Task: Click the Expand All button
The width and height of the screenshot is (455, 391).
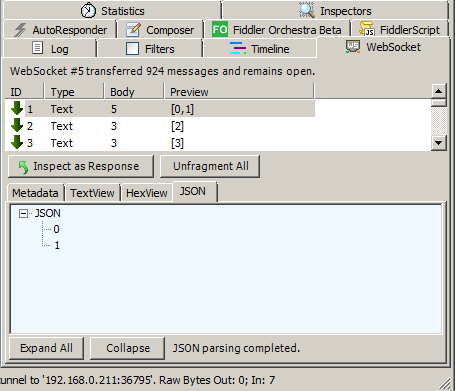Action: [x=46, y=348]
